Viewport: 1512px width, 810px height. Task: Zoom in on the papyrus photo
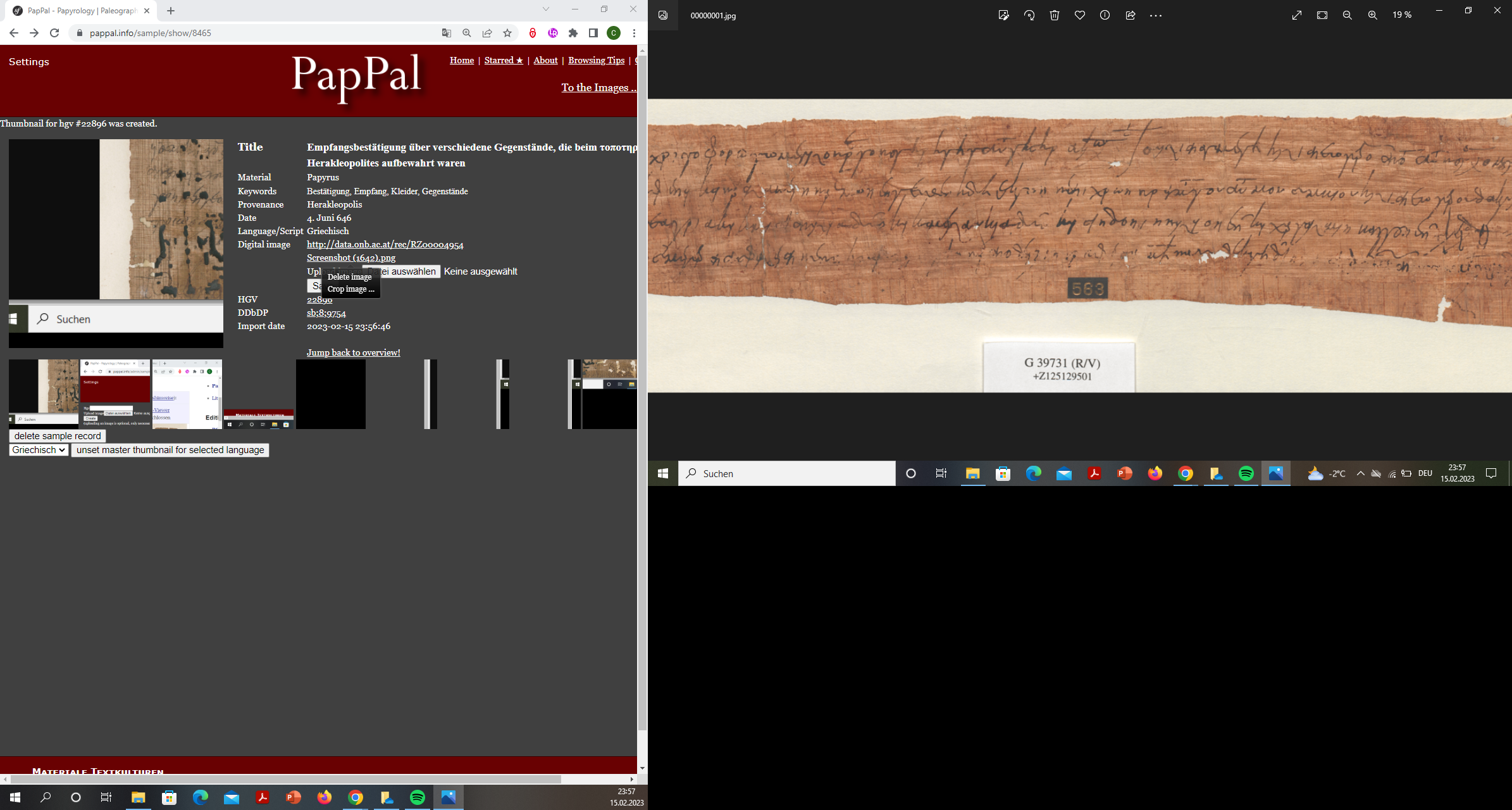(1373, 15)
